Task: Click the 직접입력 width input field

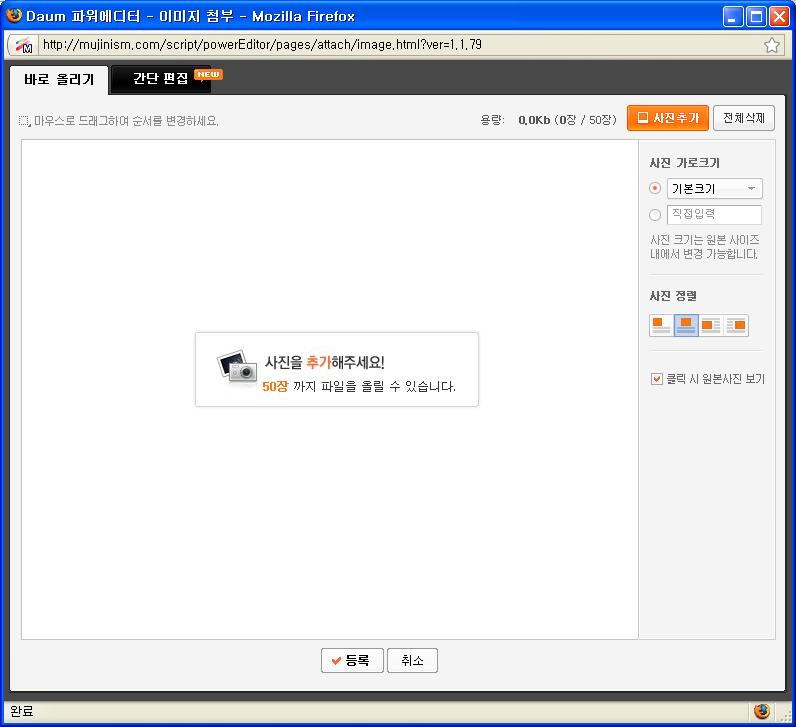Action: click(x=714, y=214)
